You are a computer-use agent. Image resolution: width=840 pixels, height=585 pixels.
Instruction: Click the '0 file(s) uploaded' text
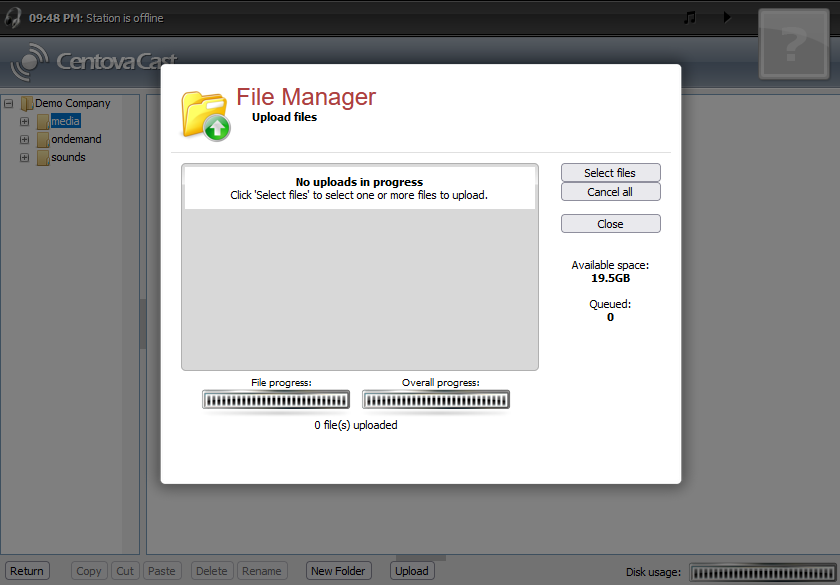356,425
